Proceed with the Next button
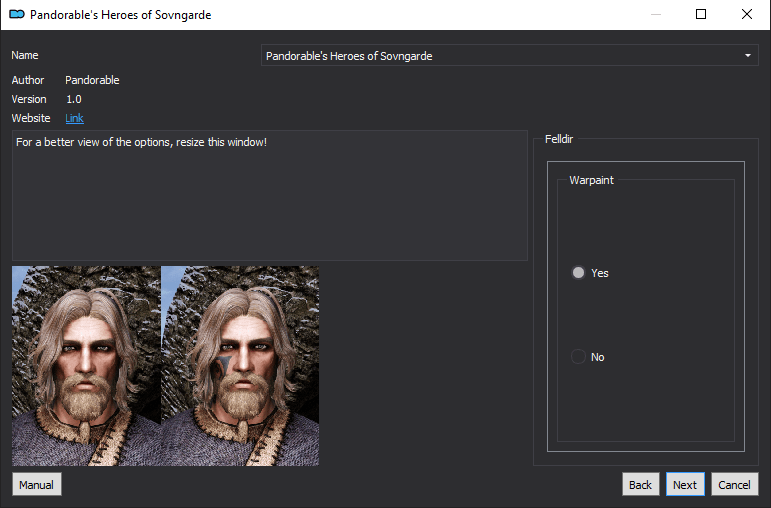 coord(685,484)
